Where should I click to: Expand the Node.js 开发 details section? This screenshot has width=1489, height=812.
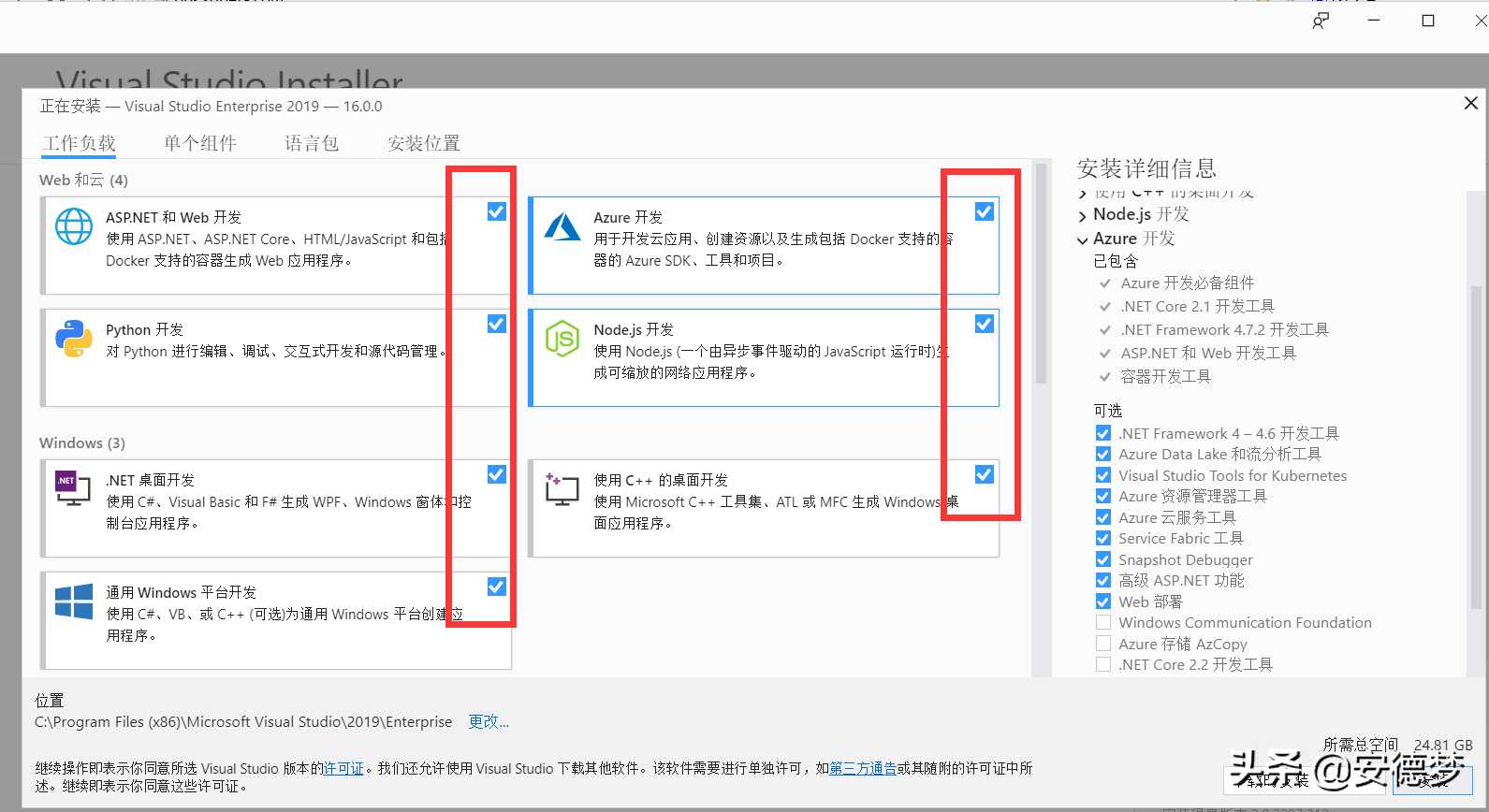[1083, 216]
